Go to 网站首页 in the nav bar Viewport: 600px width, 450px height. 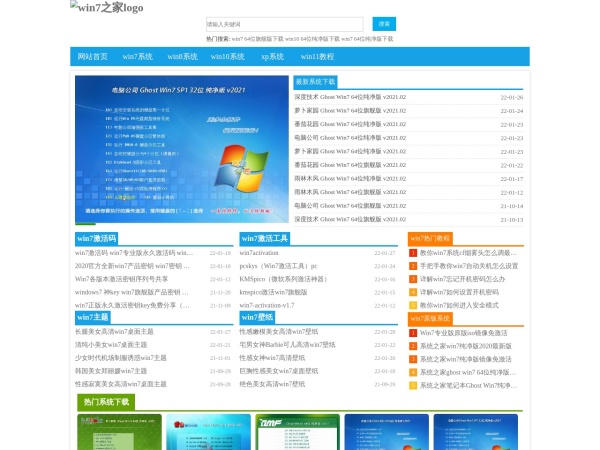point(93,57)
